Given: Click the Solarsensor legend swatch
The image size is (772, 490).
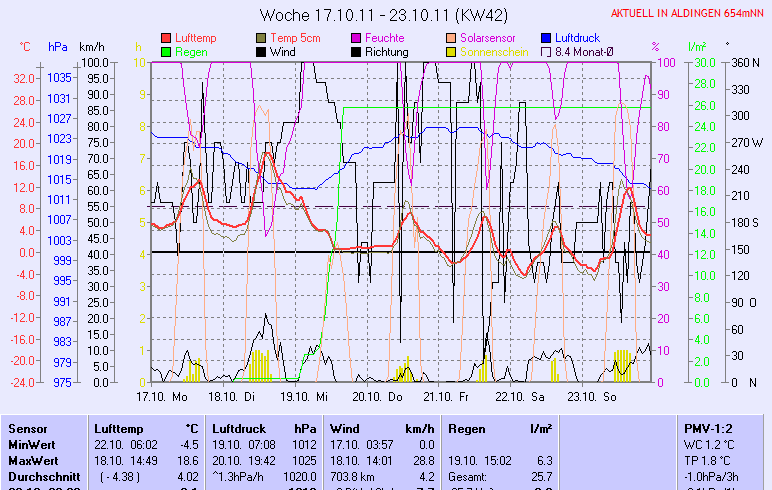Looking at the screenshot, I should point(452,38).
